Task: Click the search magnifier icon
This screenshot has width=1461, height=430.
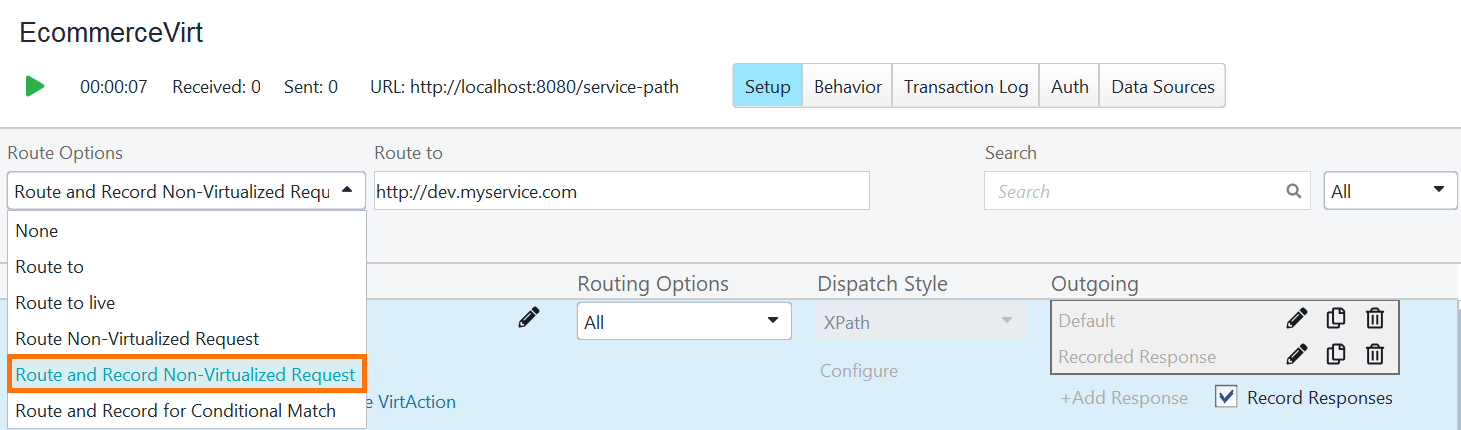Action: pos(1293,191)
